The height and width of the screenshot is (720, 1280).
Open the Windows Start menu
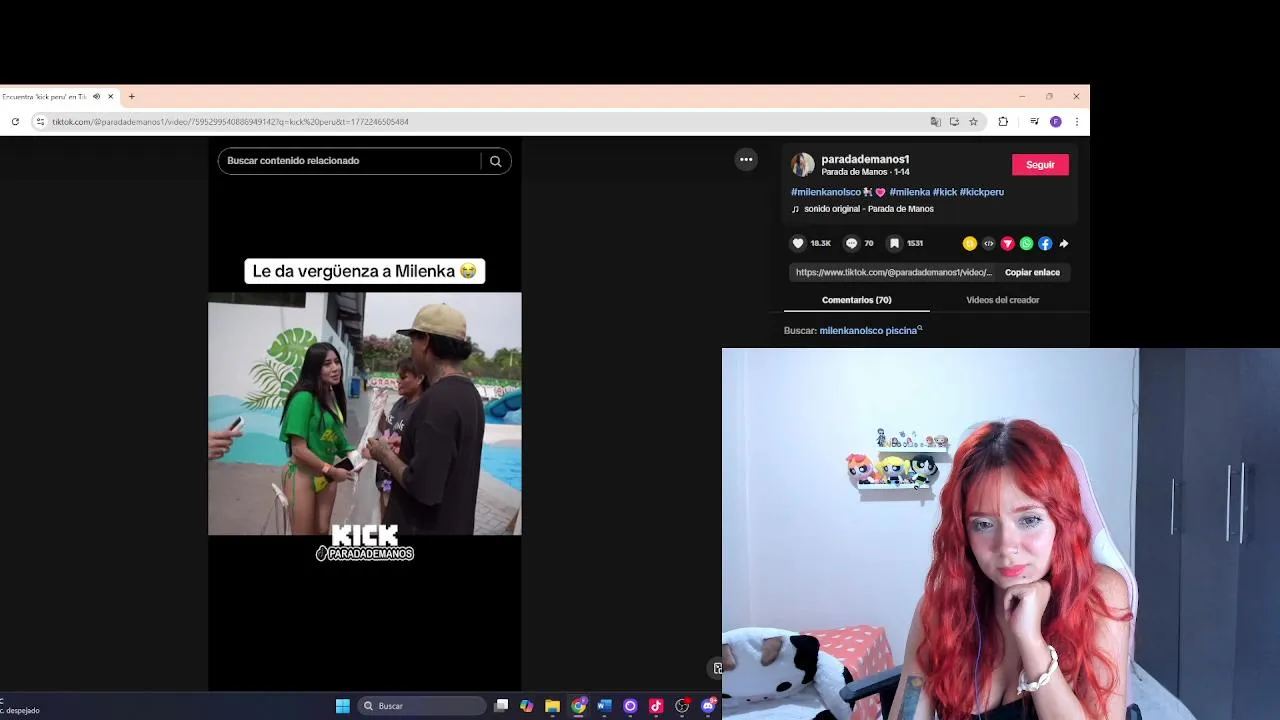tap(343, 706)
